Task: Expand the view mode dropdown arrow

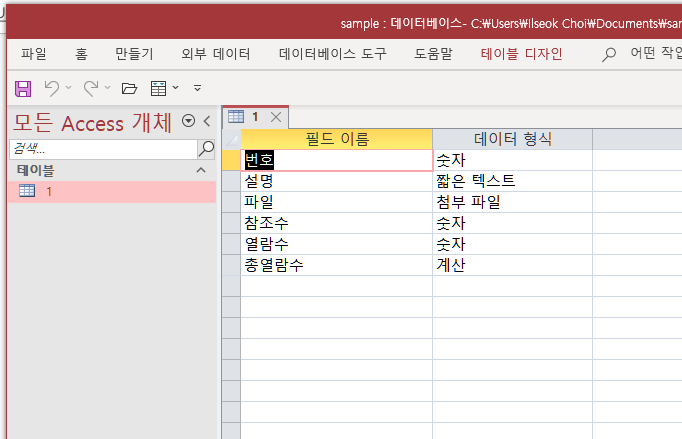Action: coord(175,88)
